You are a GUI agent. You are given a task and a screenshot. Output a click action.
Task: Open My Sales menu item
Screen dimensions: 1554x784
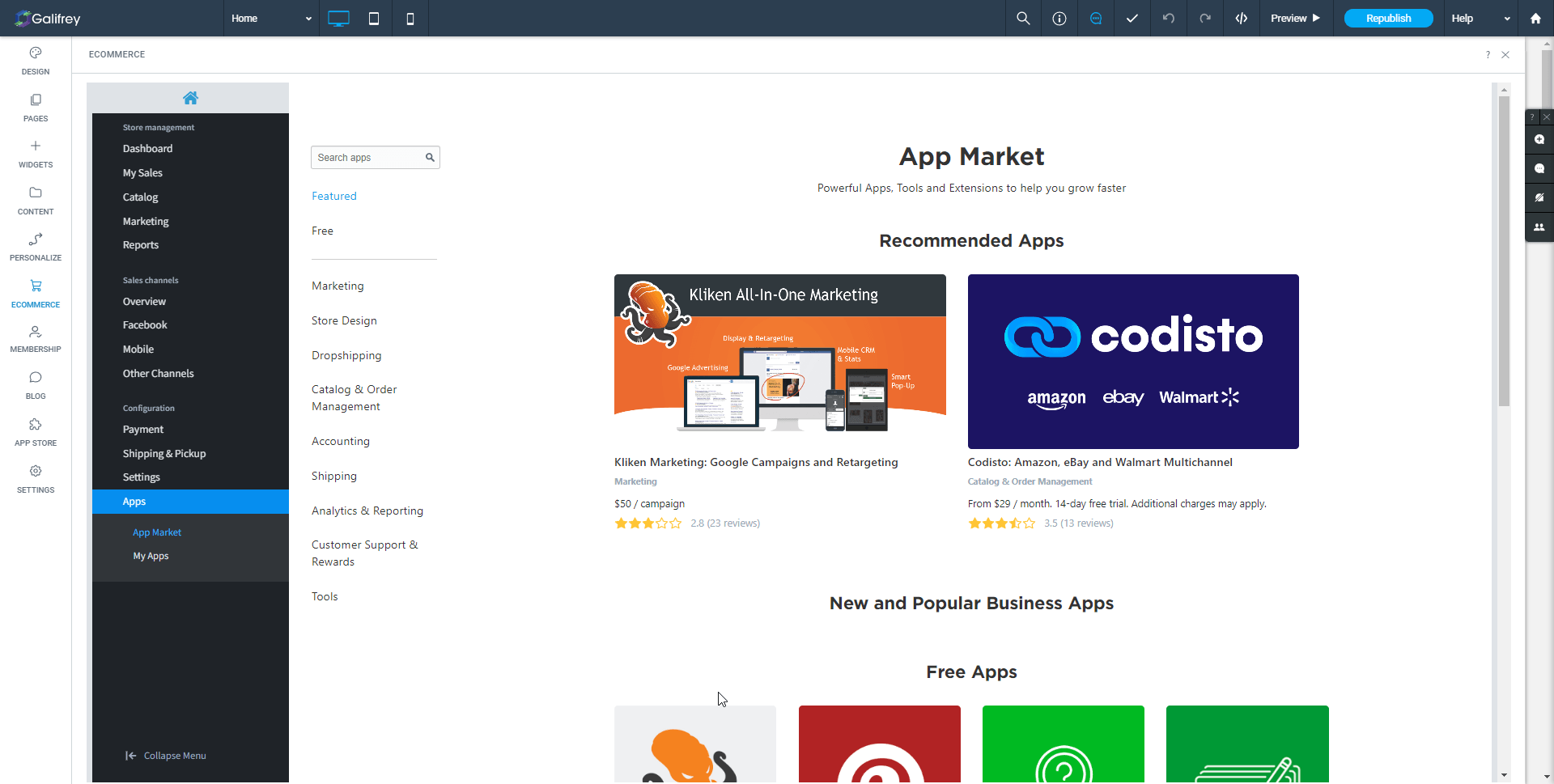click(142, 173)
